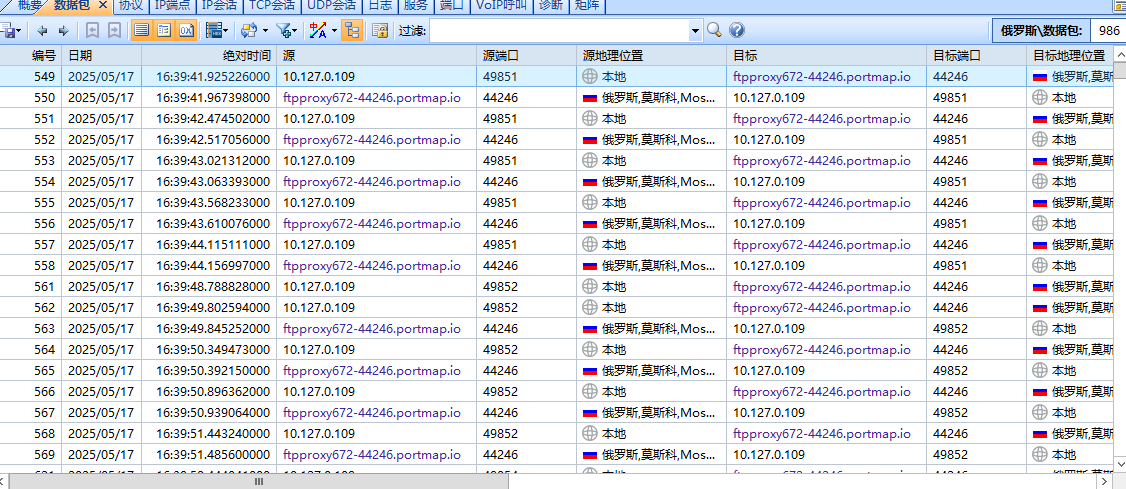This screenshot has height=489, width=1126.
Task: Click the two-arrows refresh icon in toolbar
Action: coord(247,31)
